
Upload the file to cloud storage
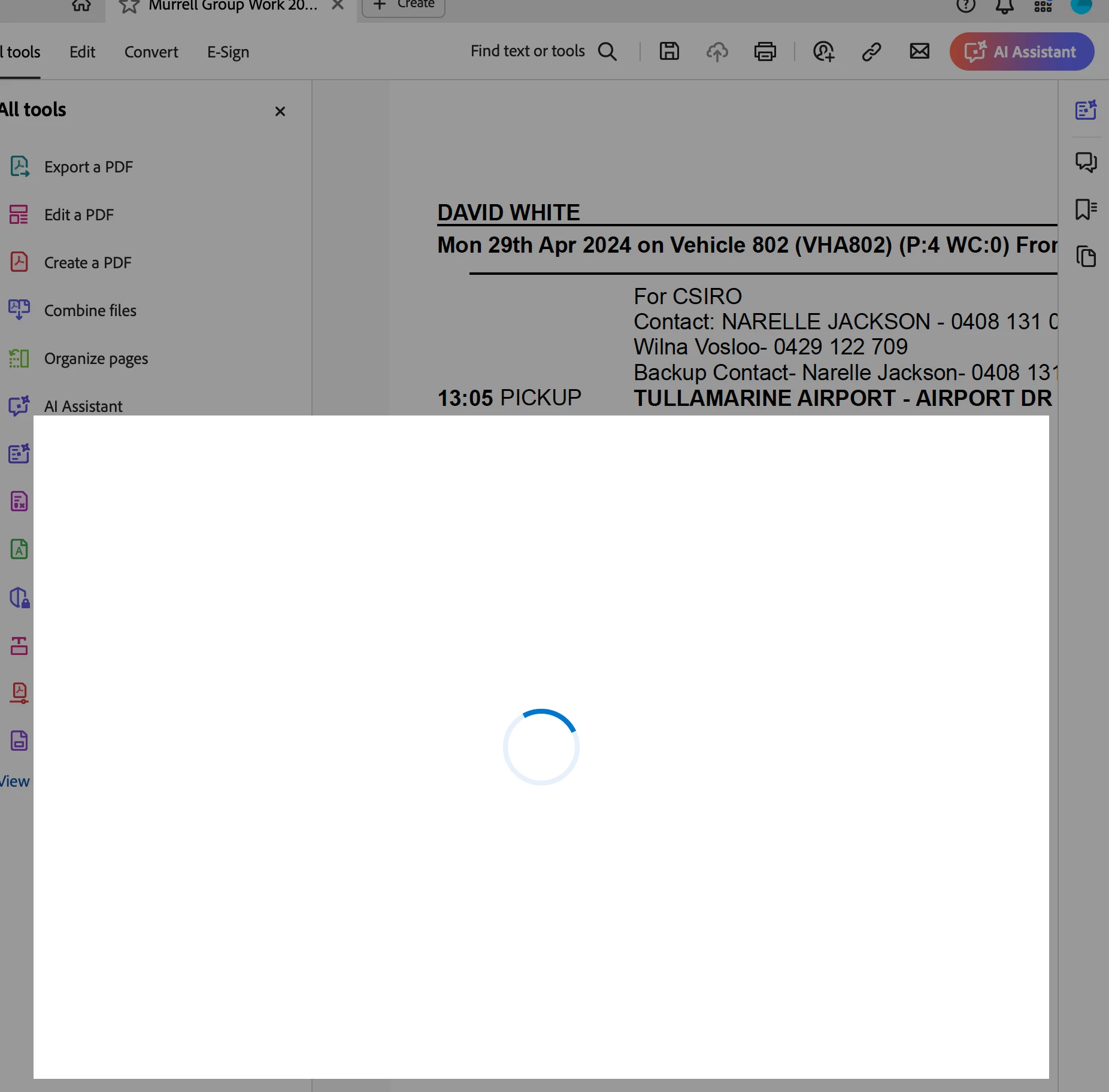[x=717, y=51]
